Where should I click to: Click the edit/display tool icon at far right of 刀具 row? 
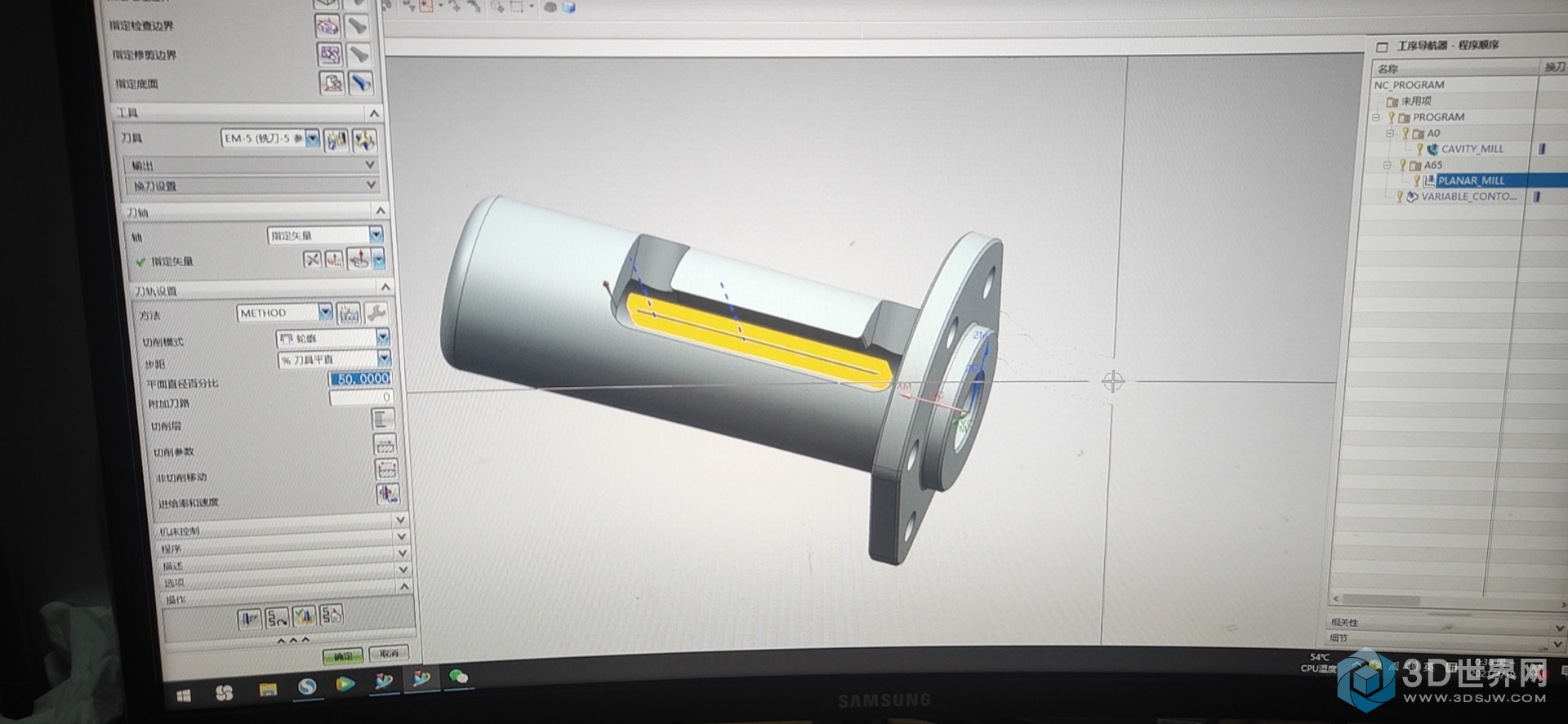click(364, 140)
